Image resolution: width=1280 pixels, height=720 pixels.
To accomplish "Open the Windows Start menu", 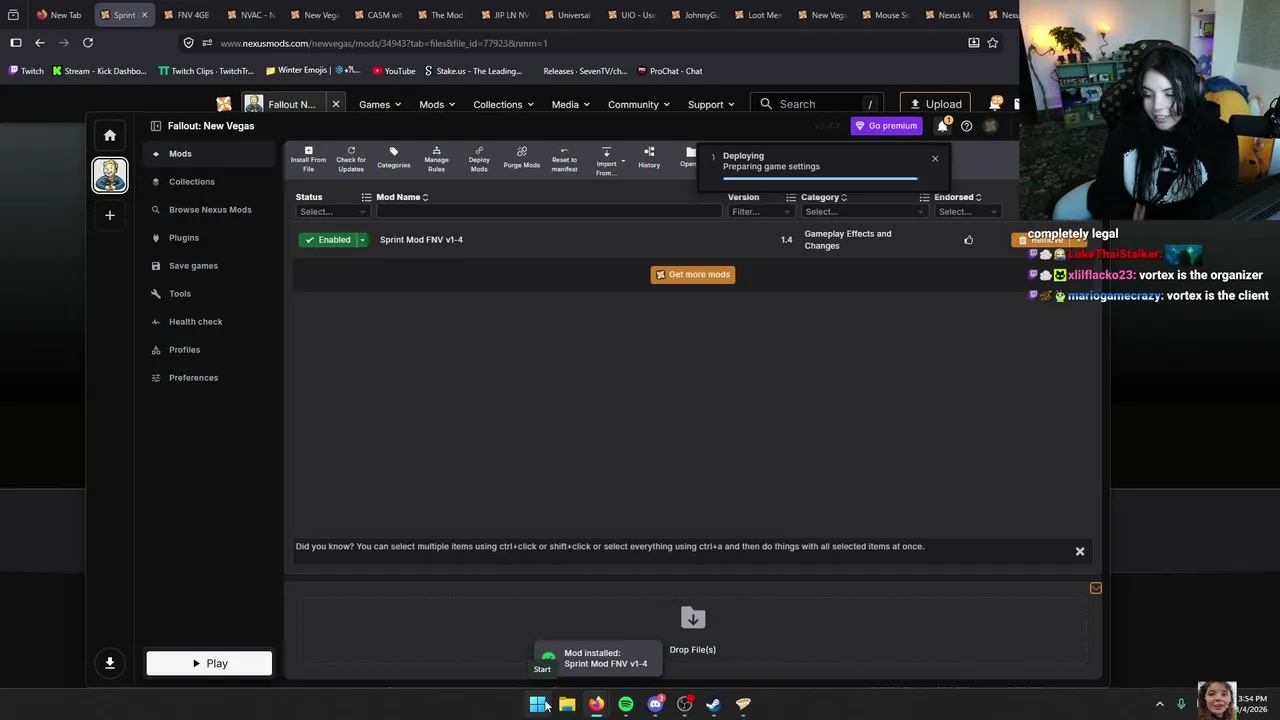I will click(x=538, y=704).
